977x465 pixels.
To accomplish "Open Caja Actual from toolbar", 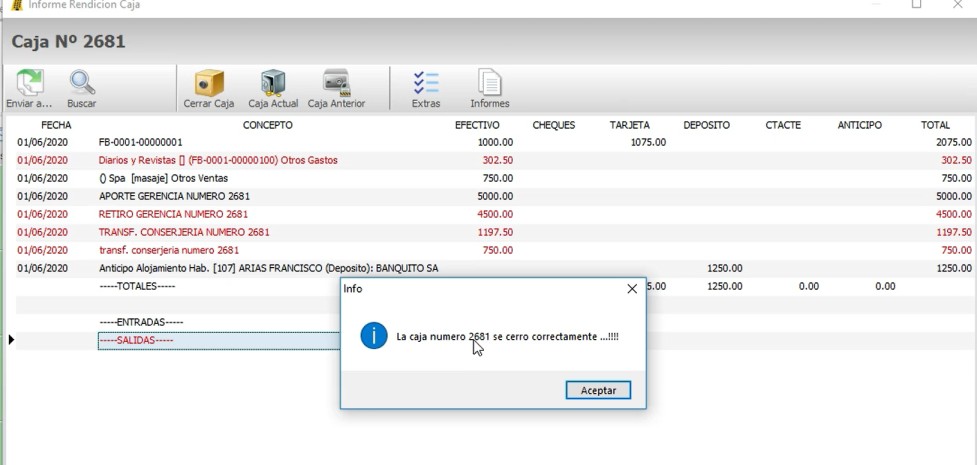I will (x=273, y=83).
